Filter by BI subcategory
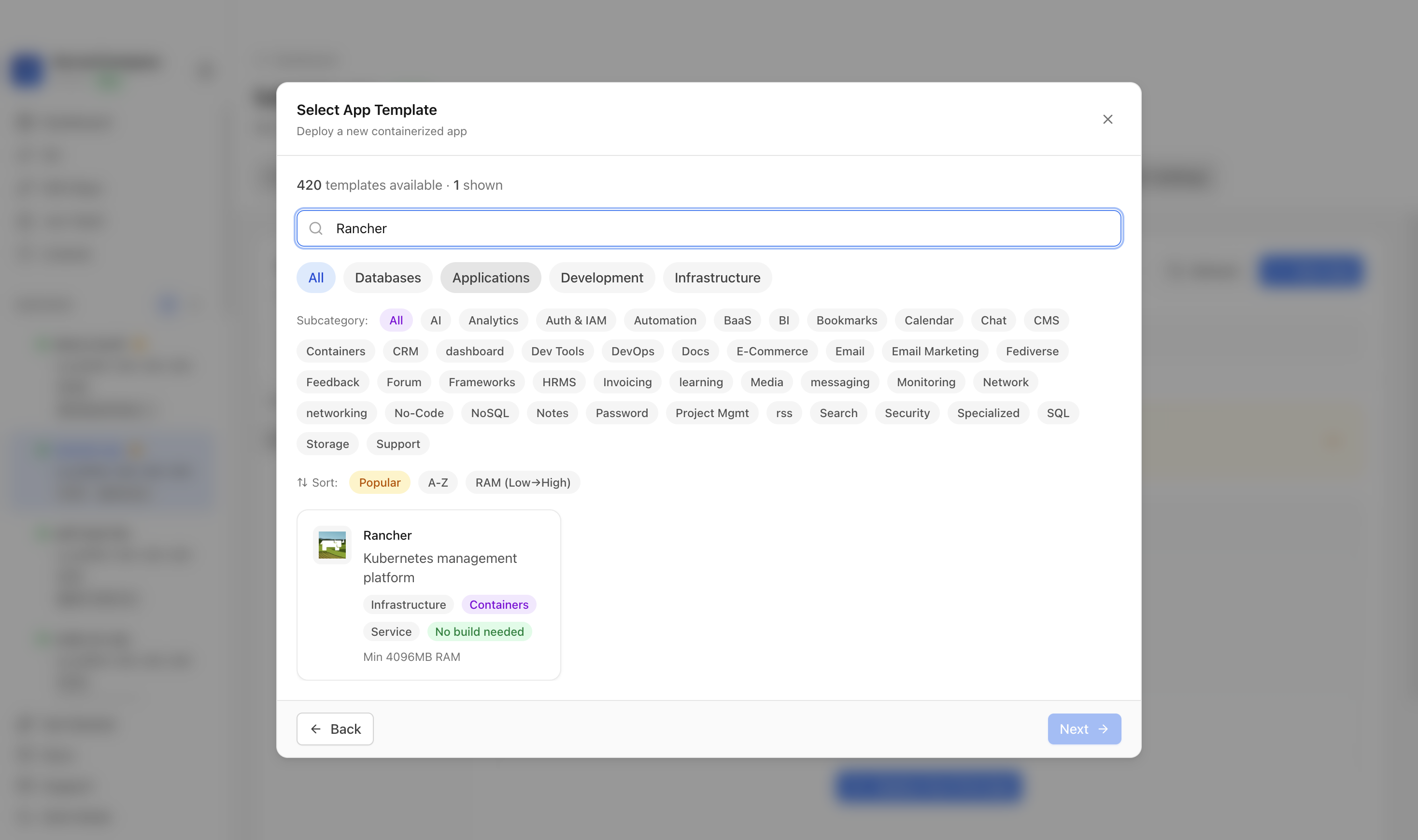Viewport: 1418px width, 840px height. click(x=784, y=321)
